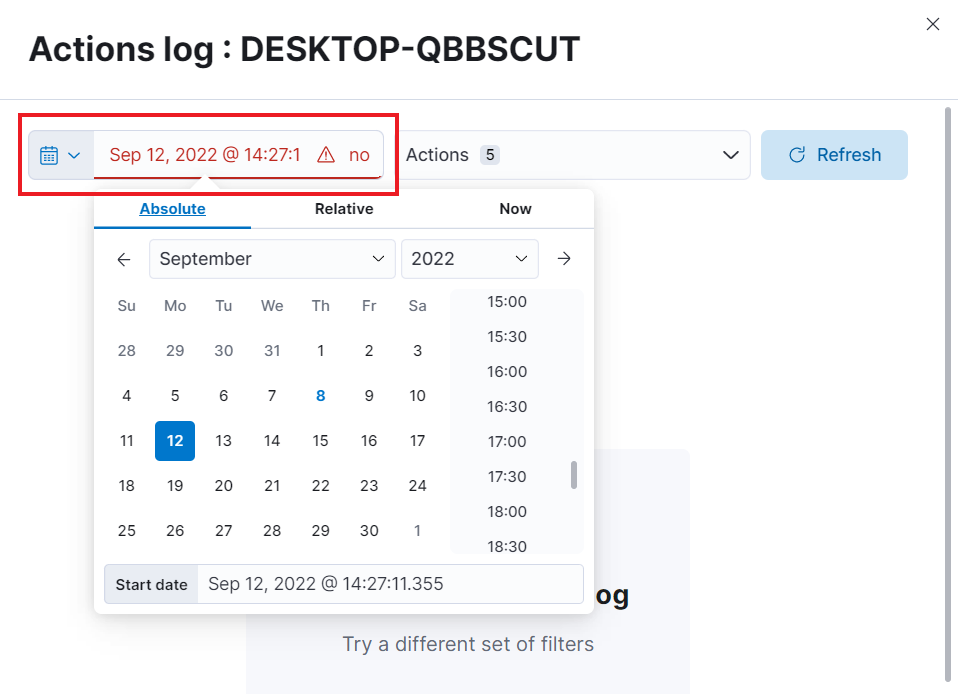Open the September month dropdown
958x694 pixels.
(272, 258)
